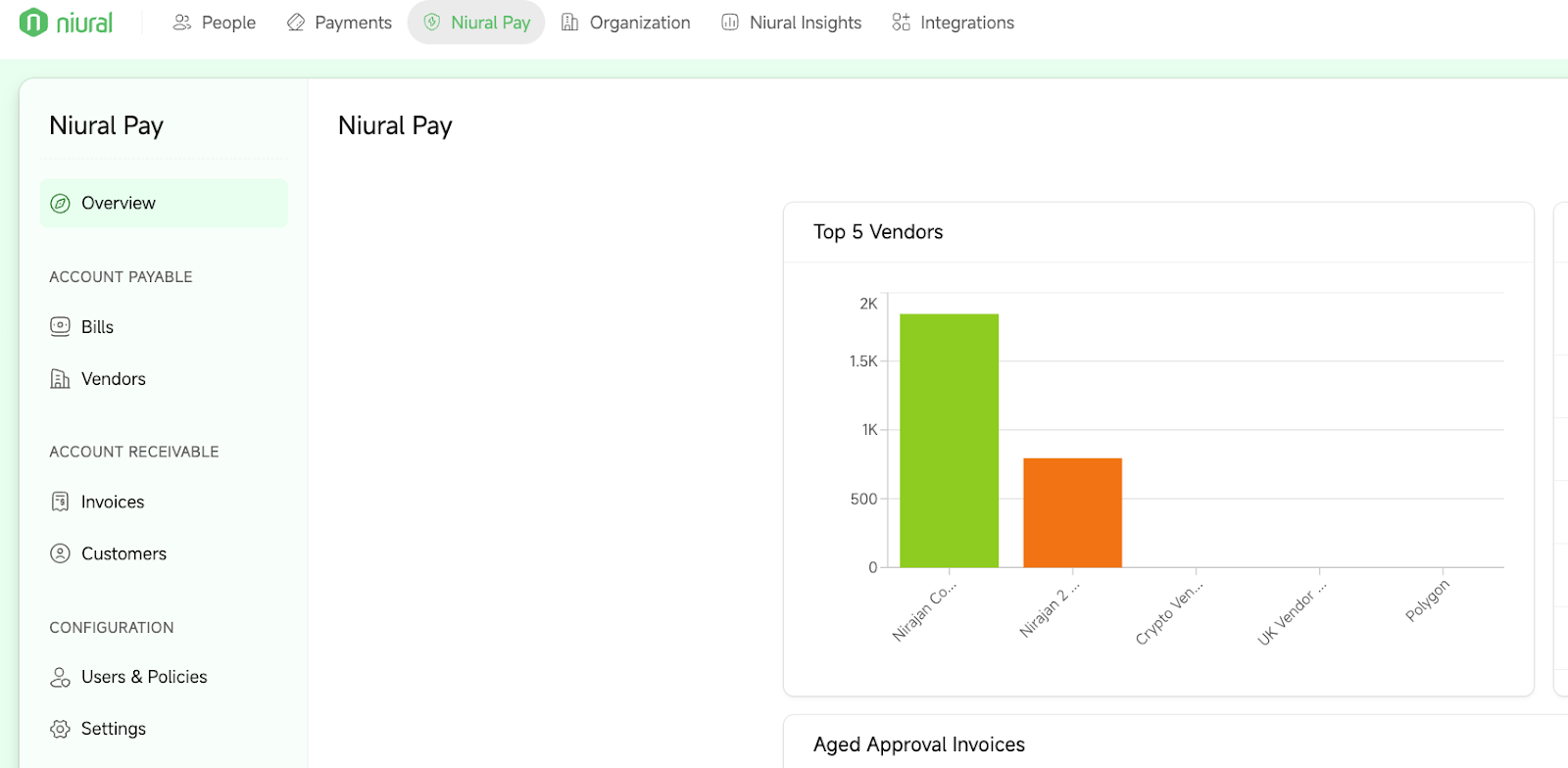Click the Nirajan Co... axis label
Image resolution: width=1568 pixels, height=768 pixels.
[924, 612]
